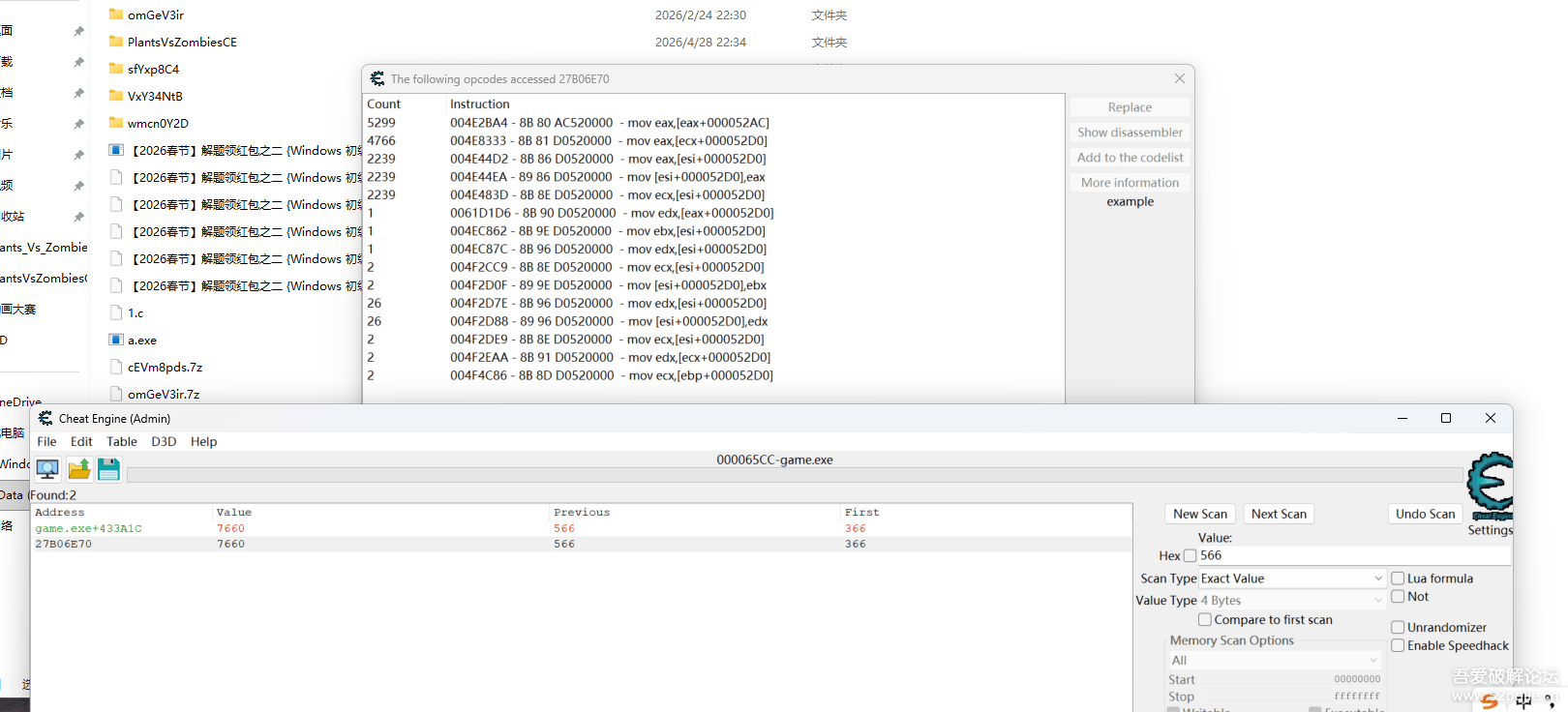Select the wmcn0Y2D folder icon

116,123
